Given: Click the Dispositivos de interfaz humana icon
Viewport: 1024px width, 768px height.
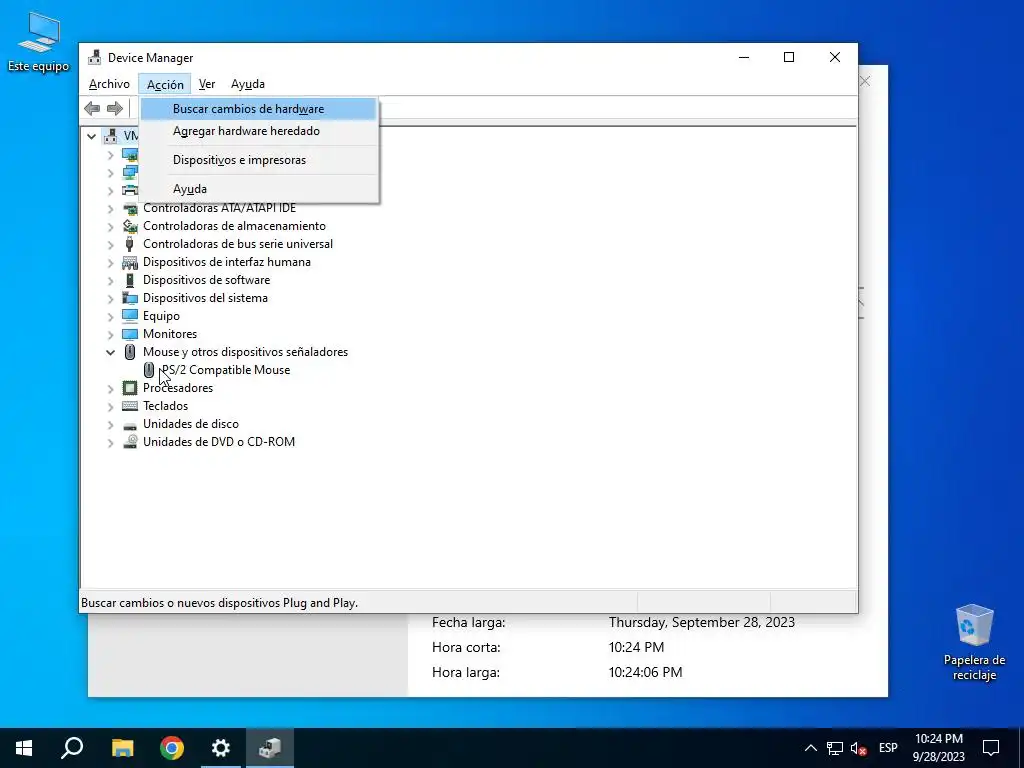Looking at the screenshot, I should click(130, 262).
